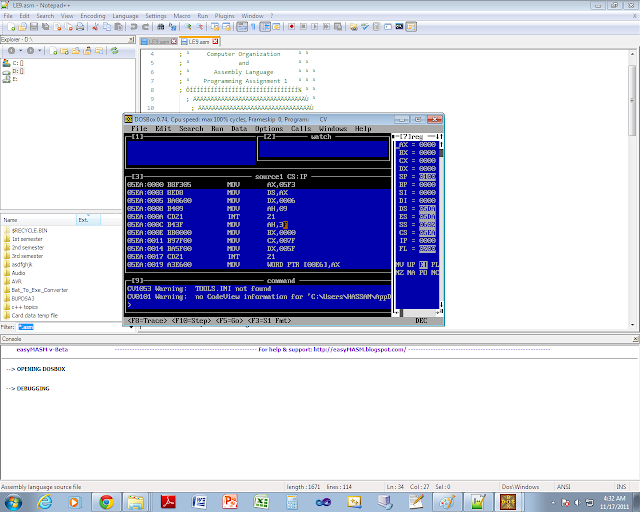Viewport: 640px width, 512px height.
Task: Sort file list by Name column
Action: tap(38, 220)
